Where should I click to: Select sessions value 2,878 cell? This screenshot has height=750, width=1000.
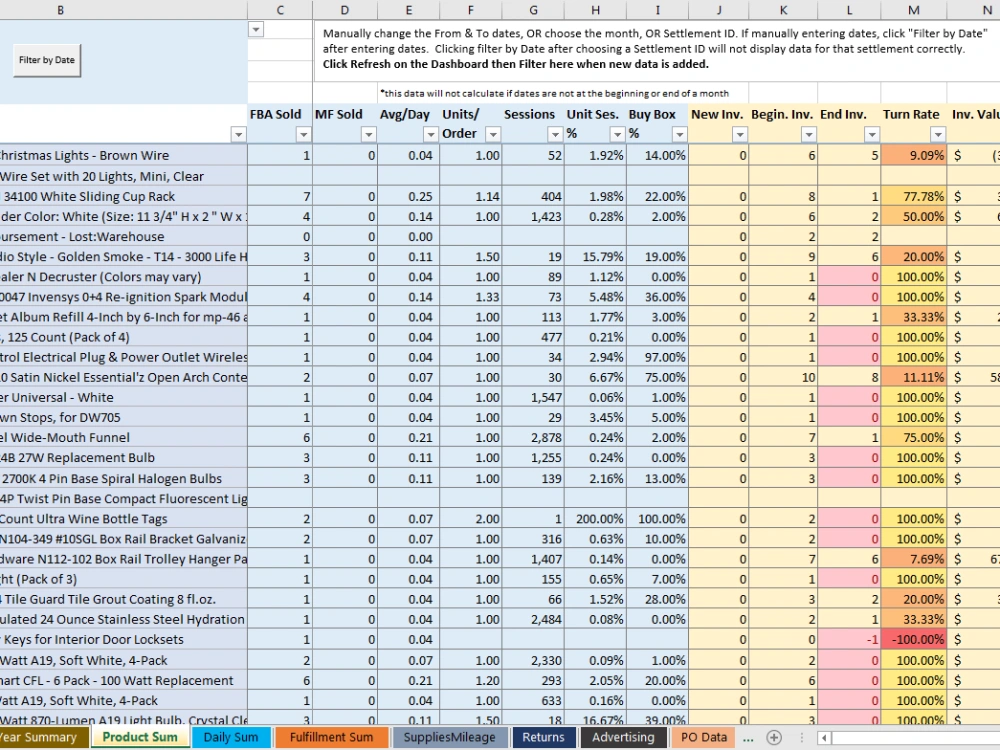(x=533, y=438)
